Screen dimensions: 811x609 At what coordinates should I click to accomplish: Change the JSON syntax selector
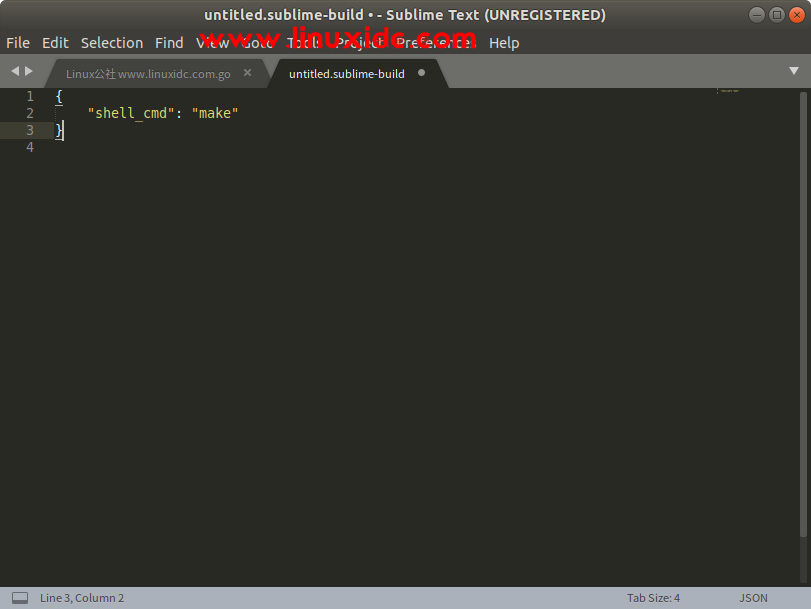(x=753, y=598)
